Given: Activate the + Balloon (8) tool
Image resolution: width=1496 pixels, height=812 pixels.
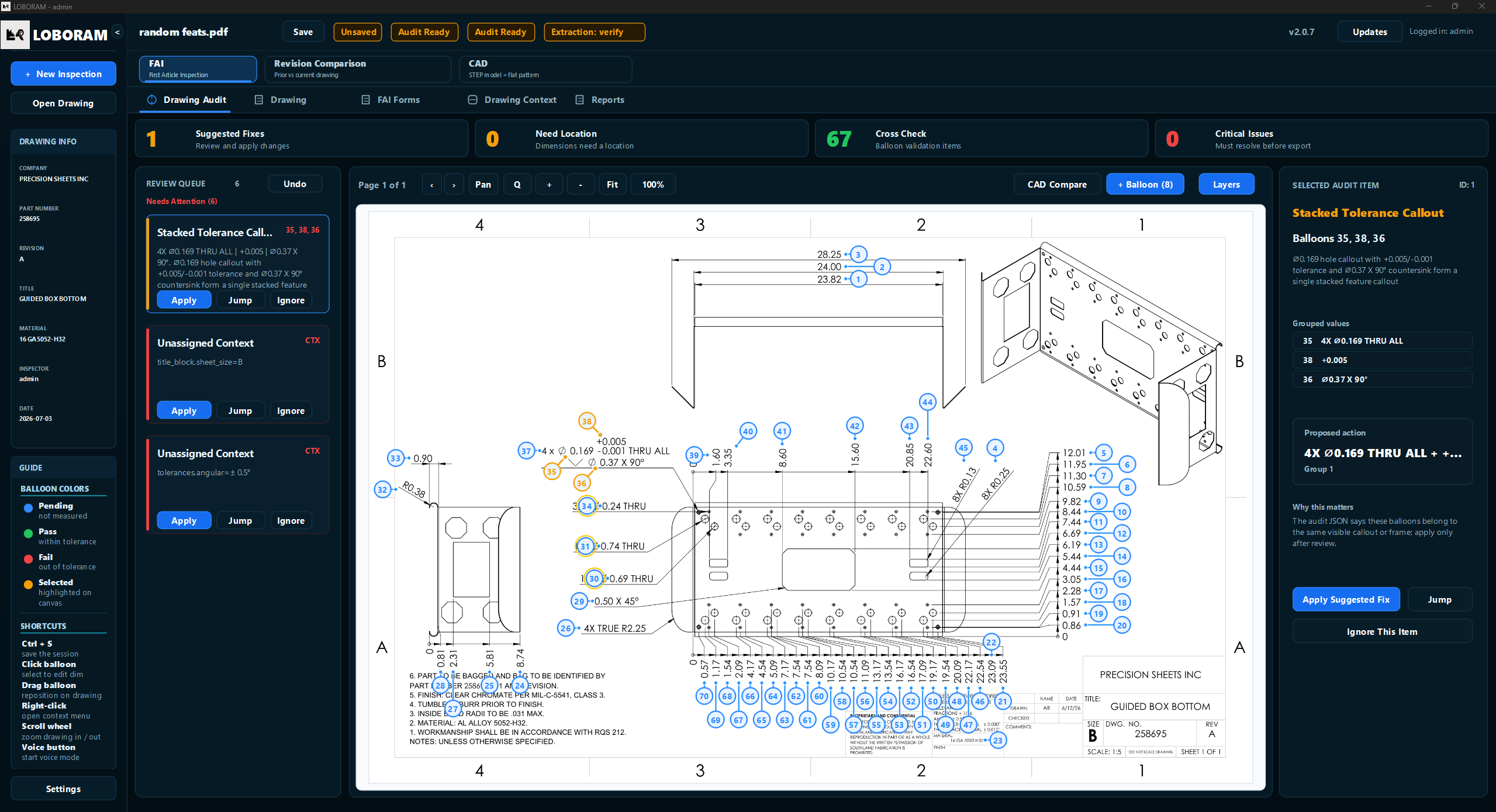Looking at the screenshot, I should pyautogui.click(x=1145, y=185).
